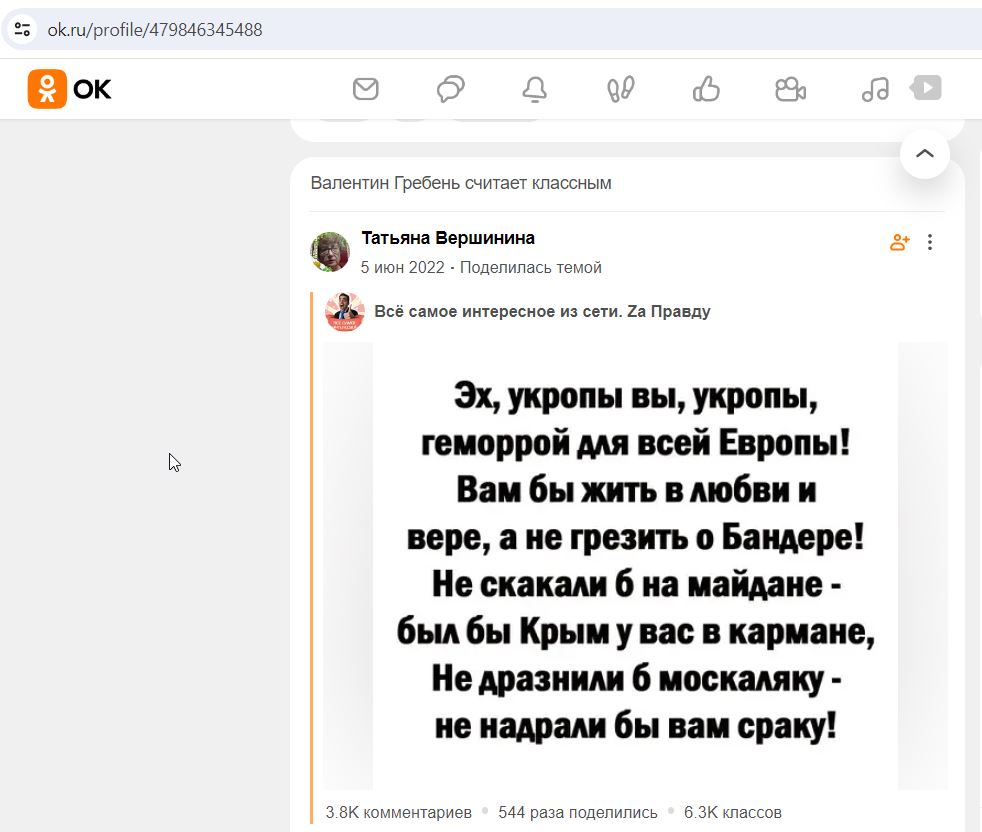Screen dimensions: 982x832
Task: Click the scroll-to-top chevron button
Action: coord(924,153)
